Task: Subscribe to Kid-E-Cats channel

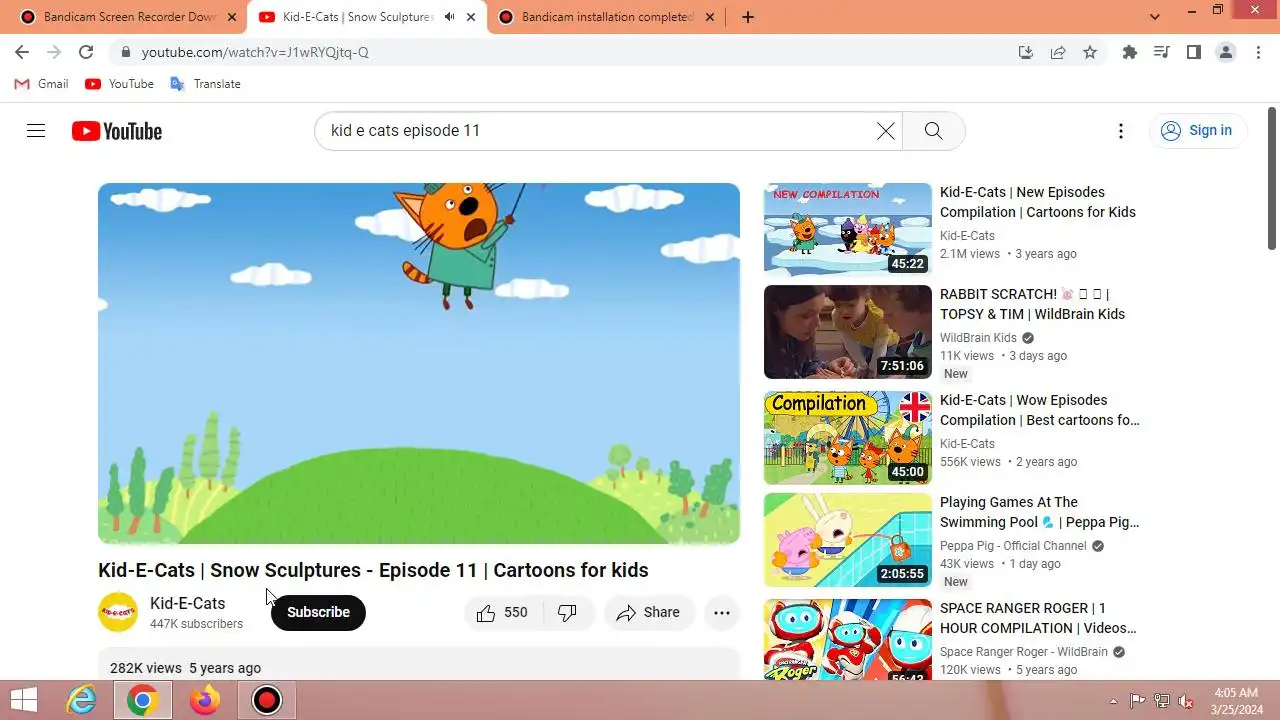Action: tap(318, 612)
